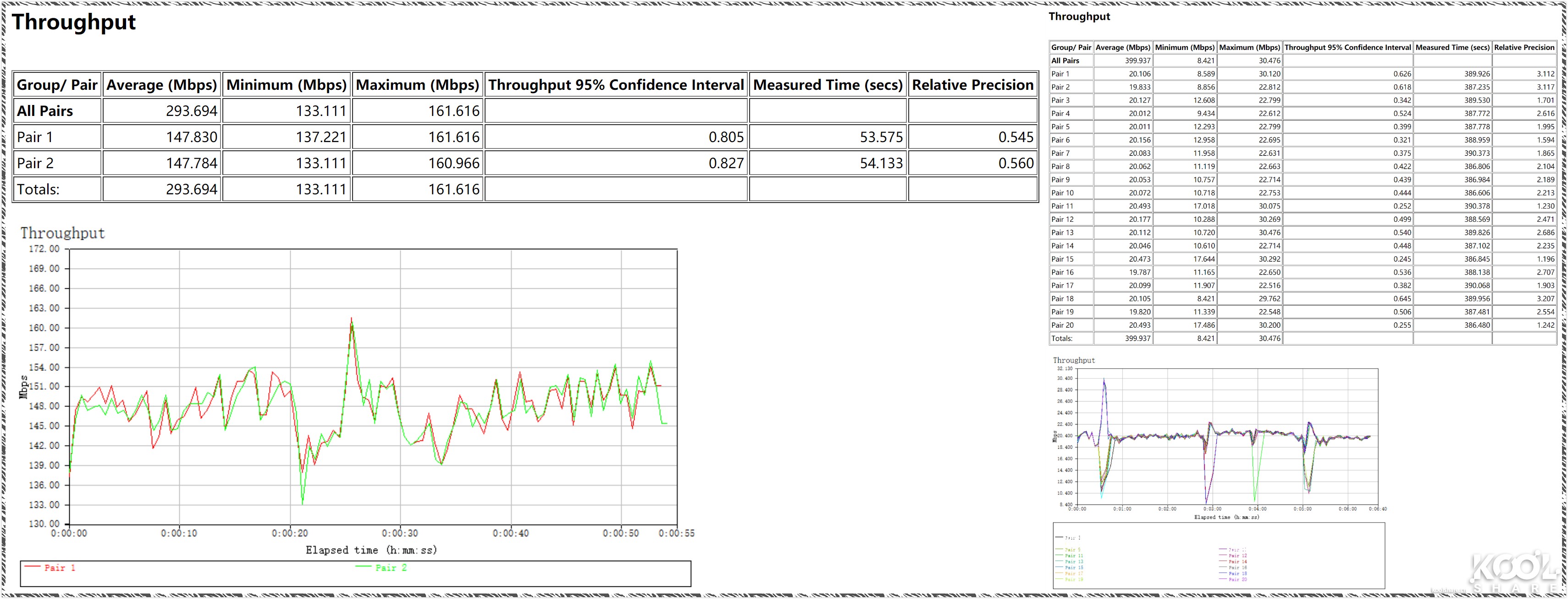Click the green Pair 2 legend line
The height and width of the screenshot is (599, 1568).
(x=363, y=567)
